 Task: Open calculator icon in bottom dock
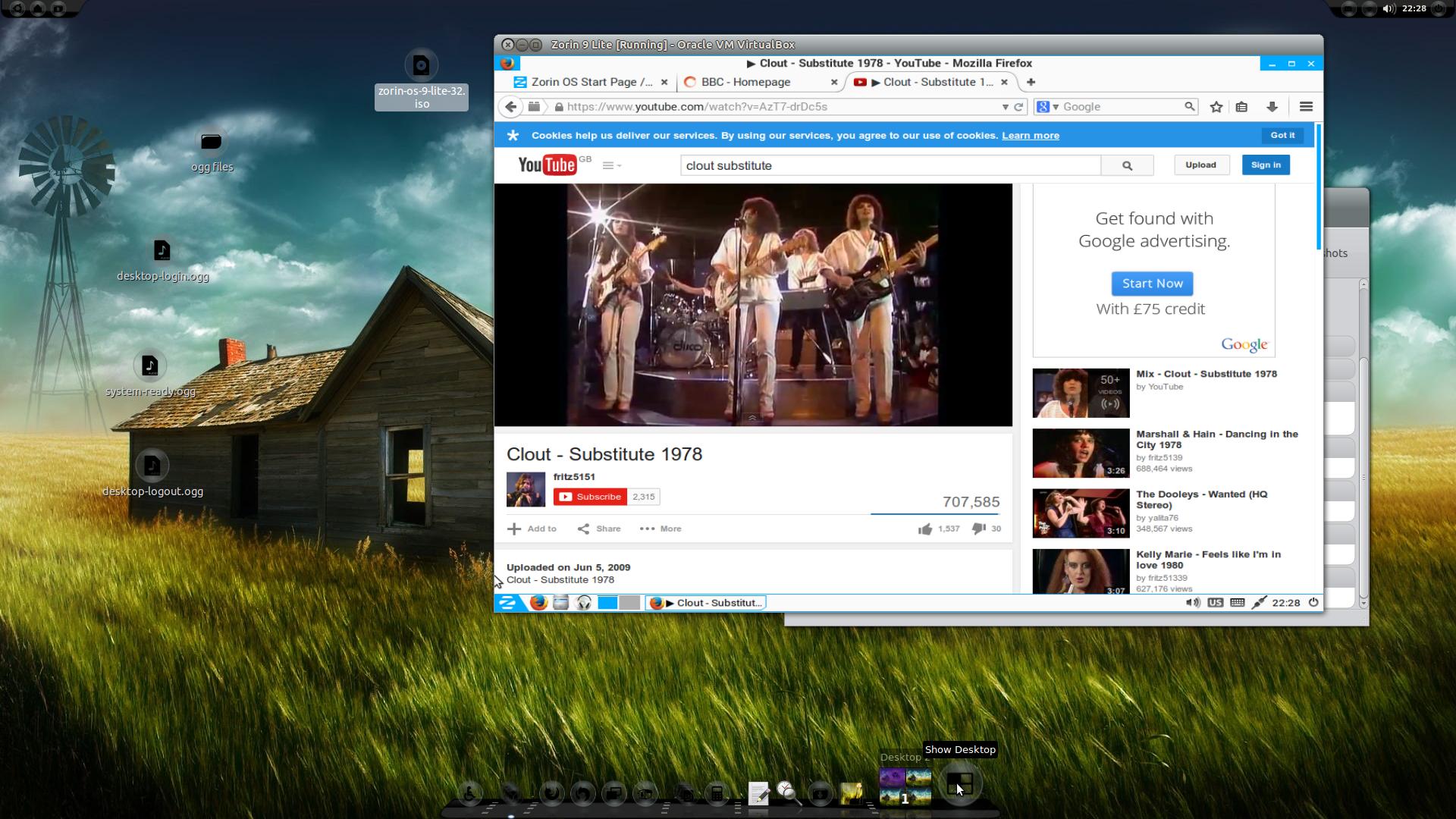point(717,794)
